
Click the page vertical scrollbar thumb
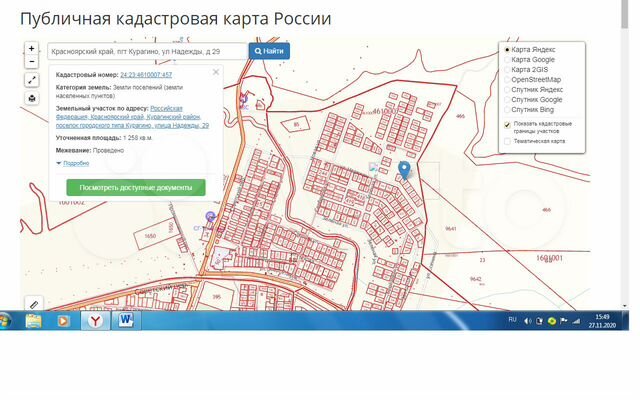pyautogui.click(x=624, y=14)
